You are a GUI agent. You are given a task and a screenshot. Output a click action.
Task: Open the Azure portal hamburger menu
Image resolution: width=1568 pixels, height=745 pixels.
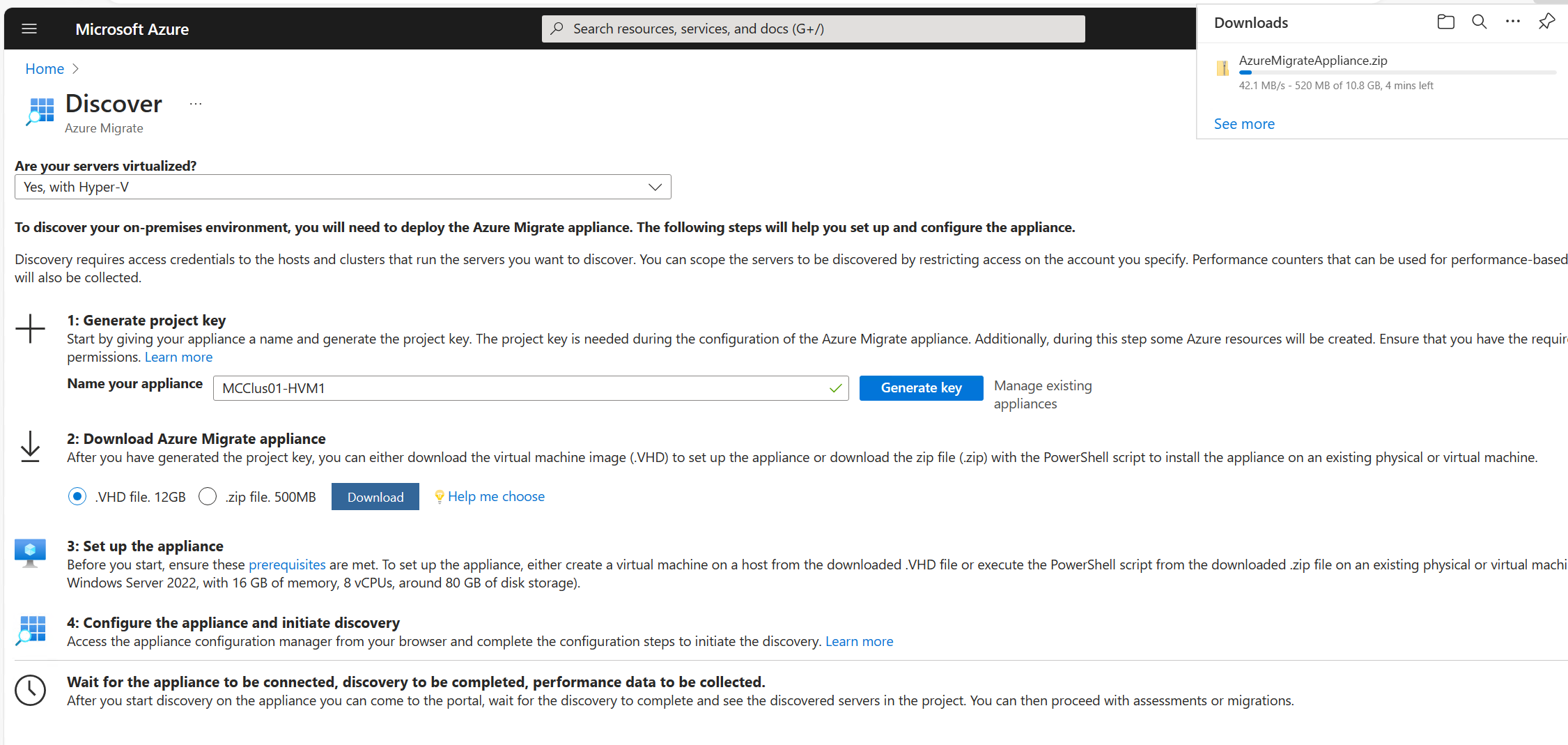click(x=29, y=29)
